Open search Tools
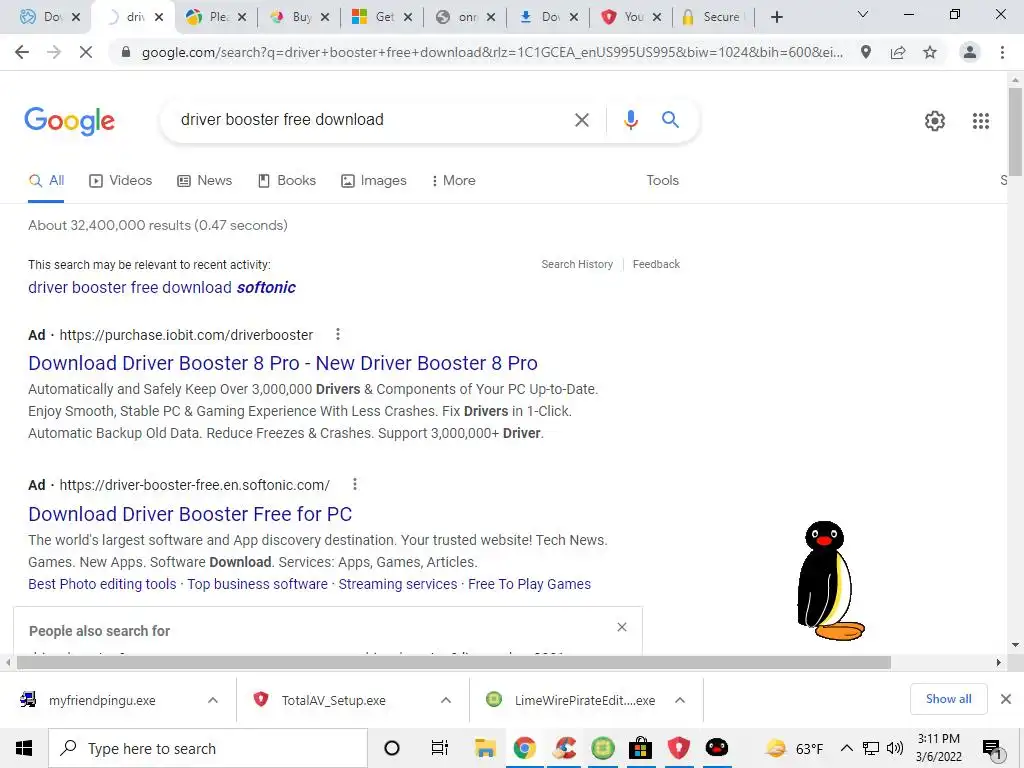This screenshot has width=1024, height=768. coord(662,181)
